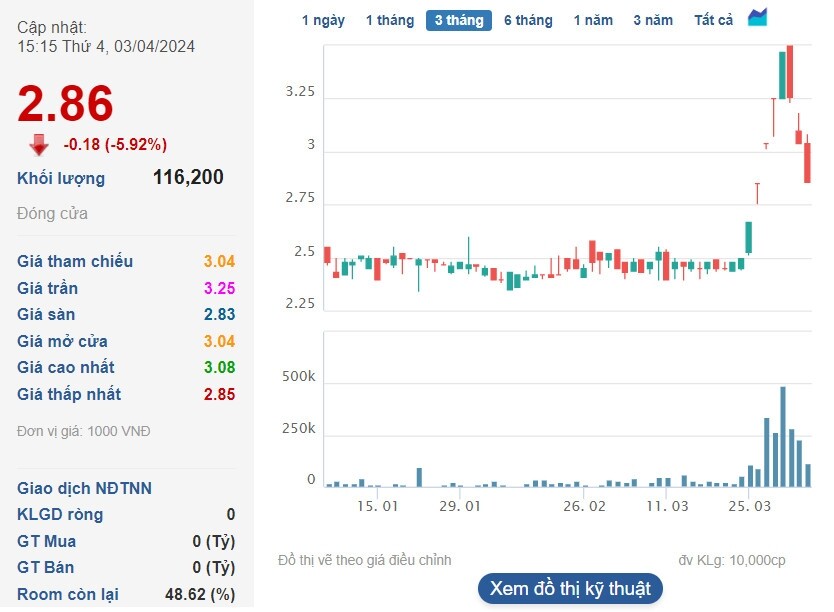Click the 'Giá trần' value 3.25

click(x=219, y=288)
